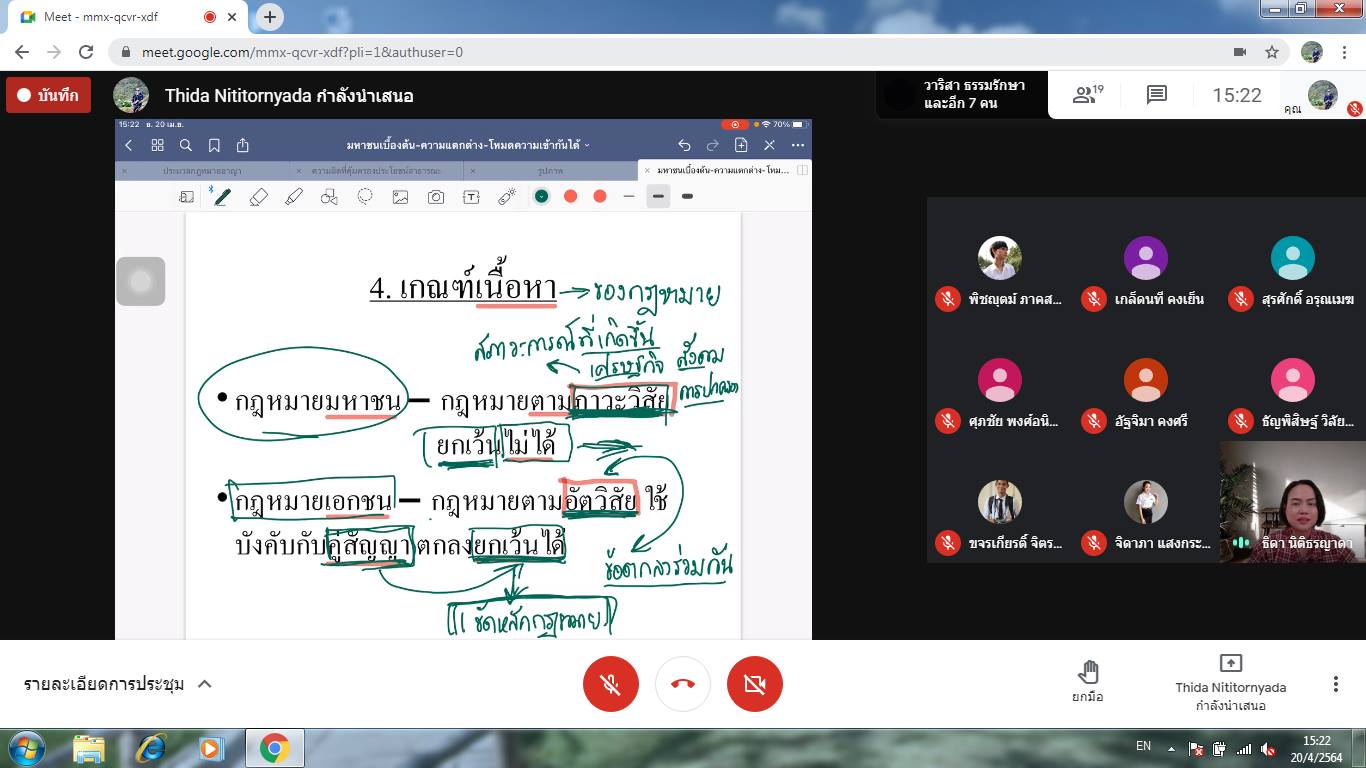Click the red hang up call button
Viewport: 1366px width, 768px height.
coord(683,684)
